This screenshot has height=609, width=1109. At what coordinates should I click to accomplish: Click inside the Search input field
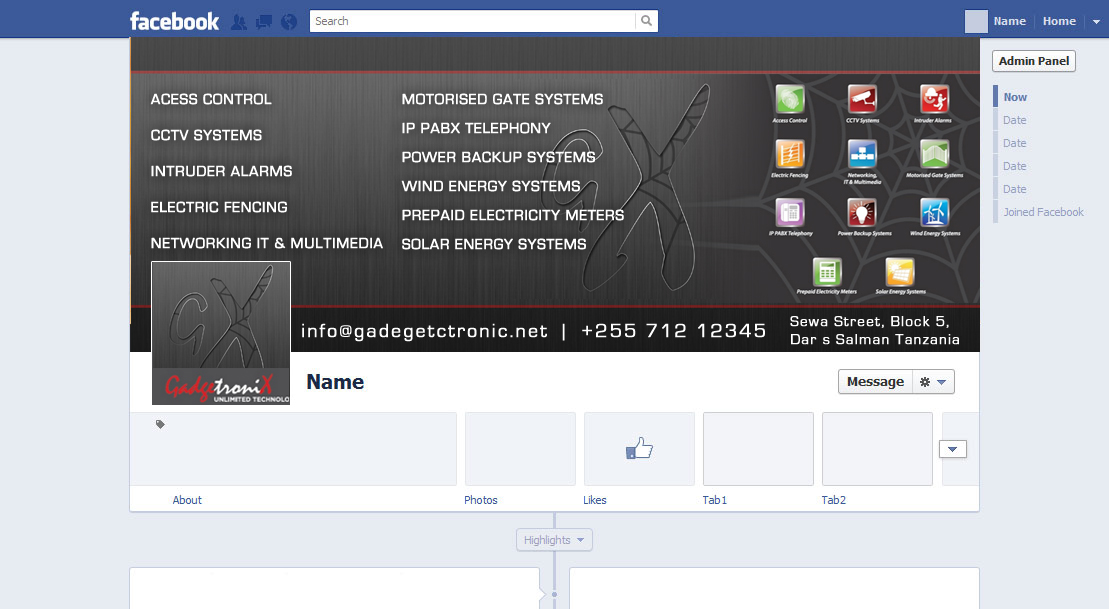[x=472, y=21]
